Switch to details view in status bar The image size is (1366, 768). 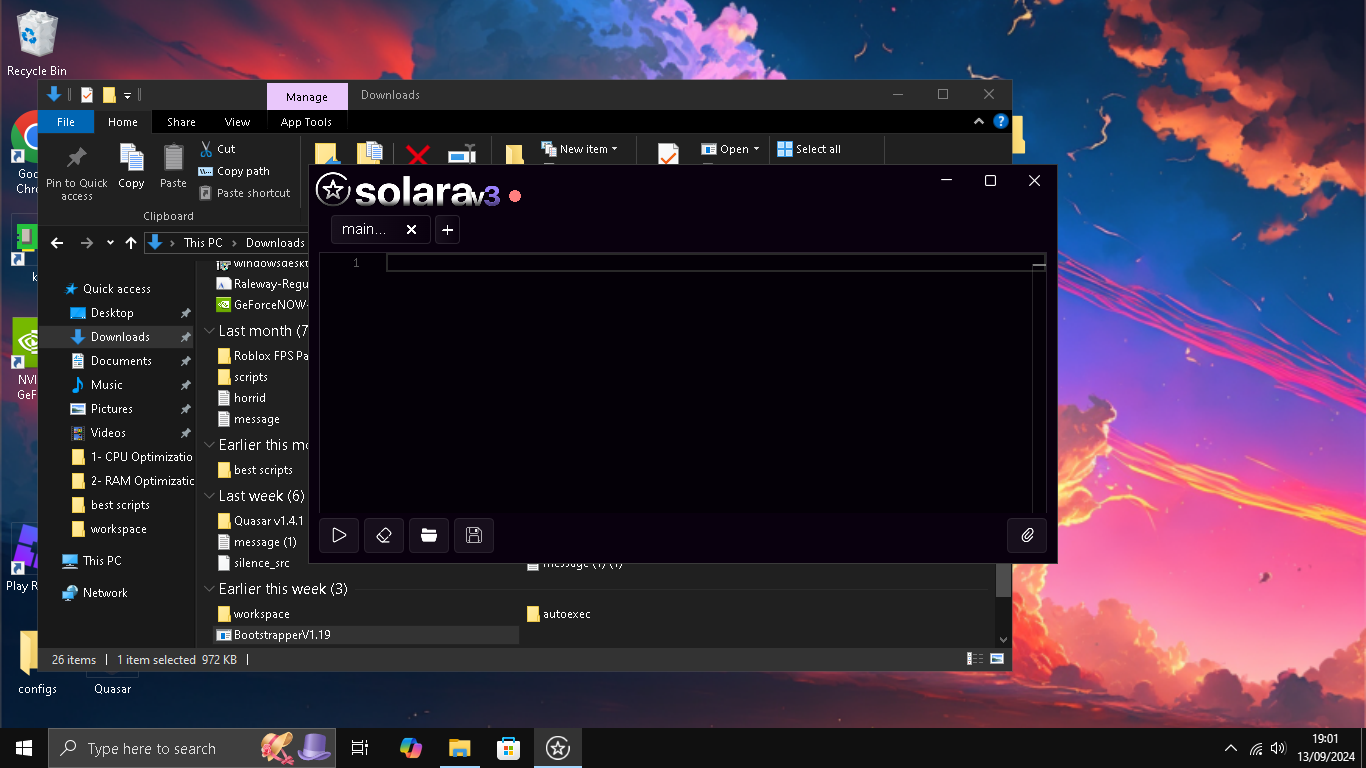(x=975, y=659)
